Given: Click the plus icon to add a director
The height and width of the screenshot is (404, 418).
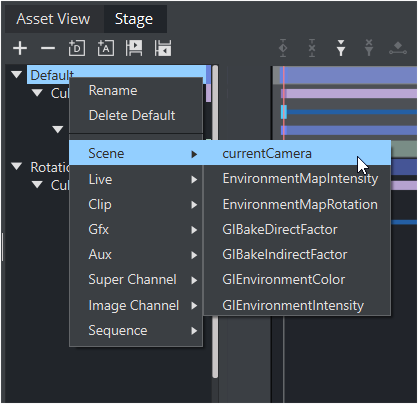Looking at the screenshot, I should [20, 48].
